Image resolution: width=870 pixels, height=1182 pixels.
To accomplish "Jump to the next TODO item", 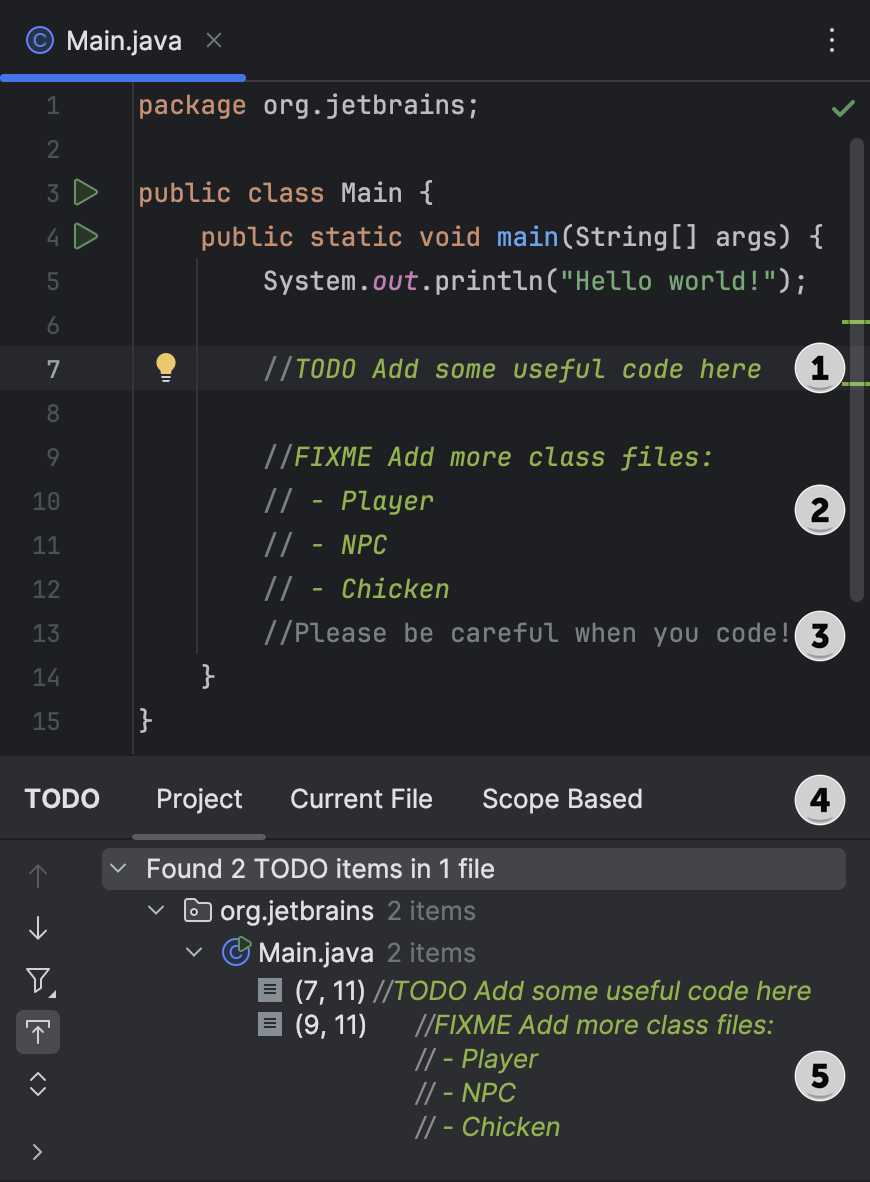I will click(37, 928).
